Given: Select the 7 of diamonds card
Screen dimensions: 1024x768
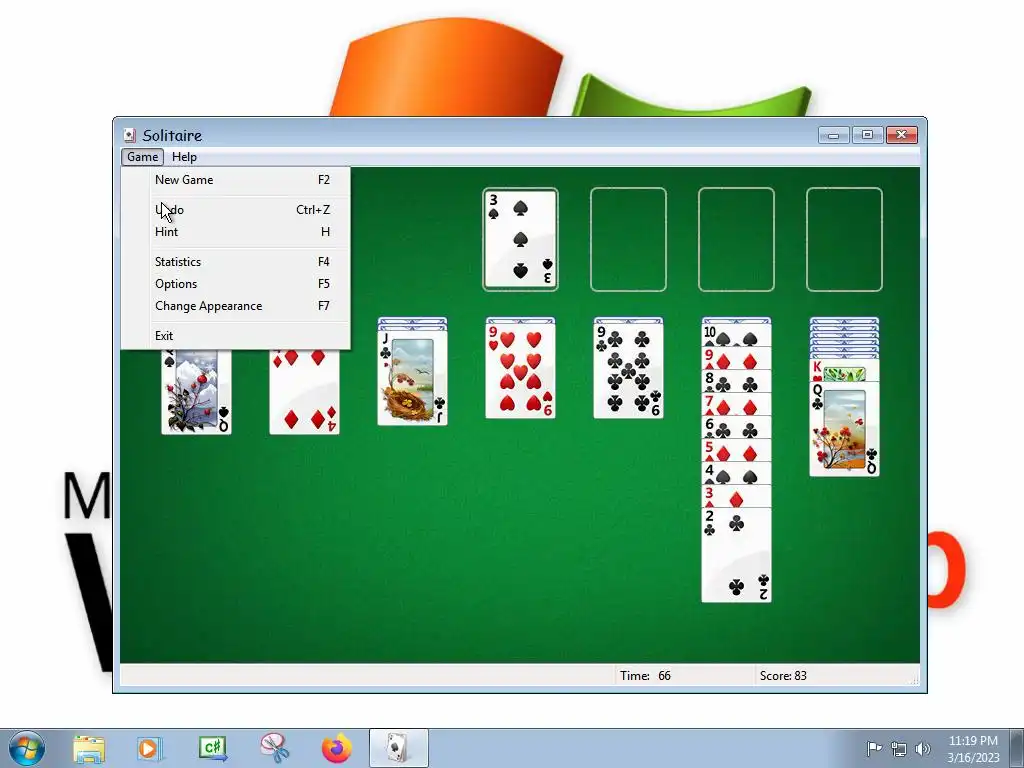Looking at the screenshot, I should (736, 404).
